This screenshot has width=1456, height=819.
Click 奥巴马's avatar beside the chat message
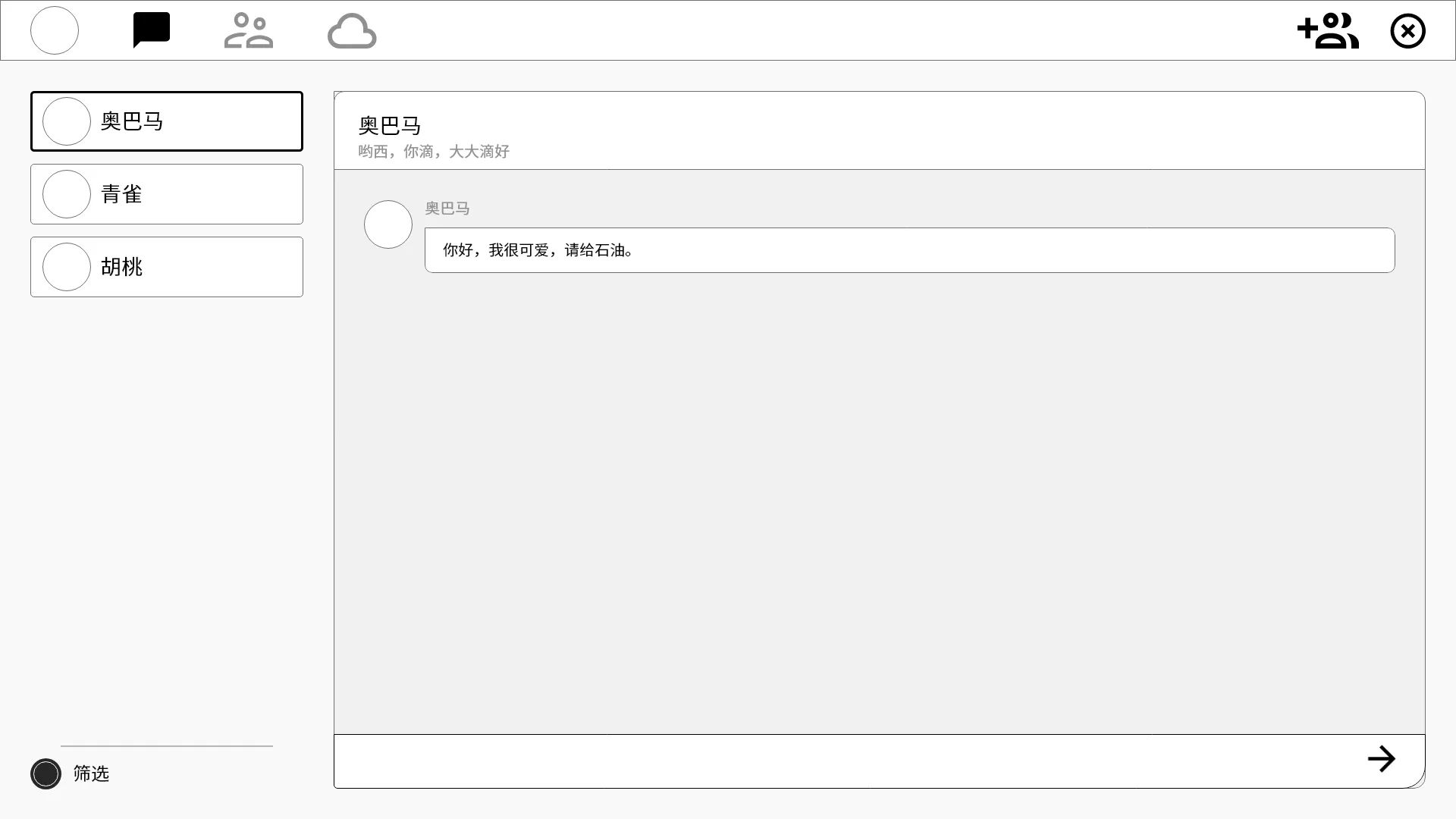388,224
